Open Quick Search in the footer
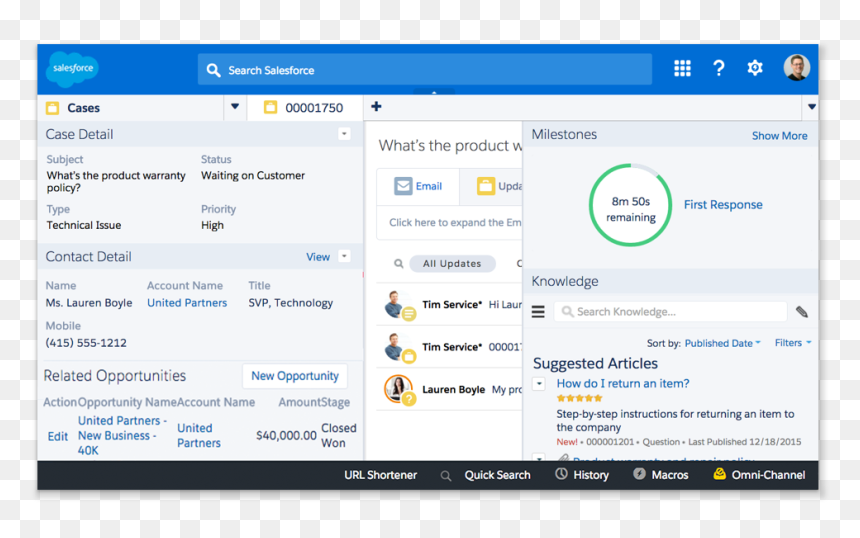This screenshot has height=538, width=860. point(497,475)
